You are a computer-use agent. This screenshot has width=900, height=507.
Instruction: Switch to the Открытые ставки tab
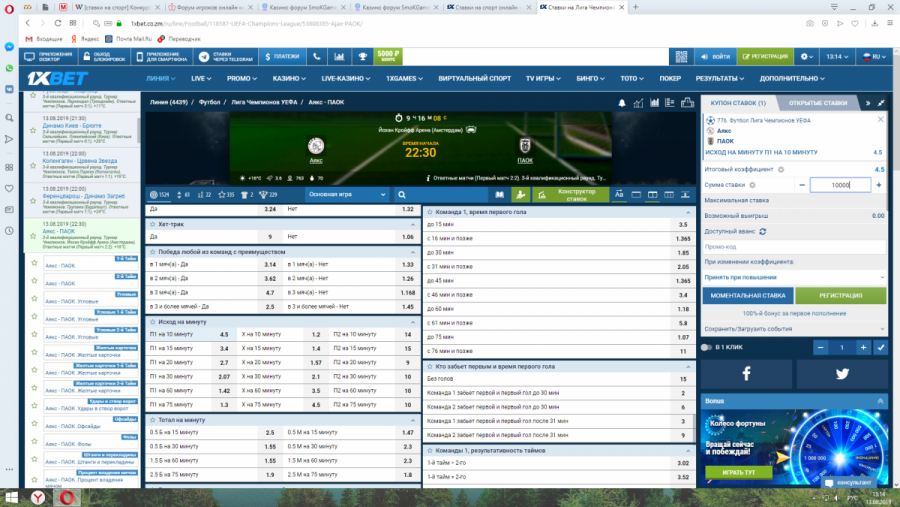pos(817,103)
